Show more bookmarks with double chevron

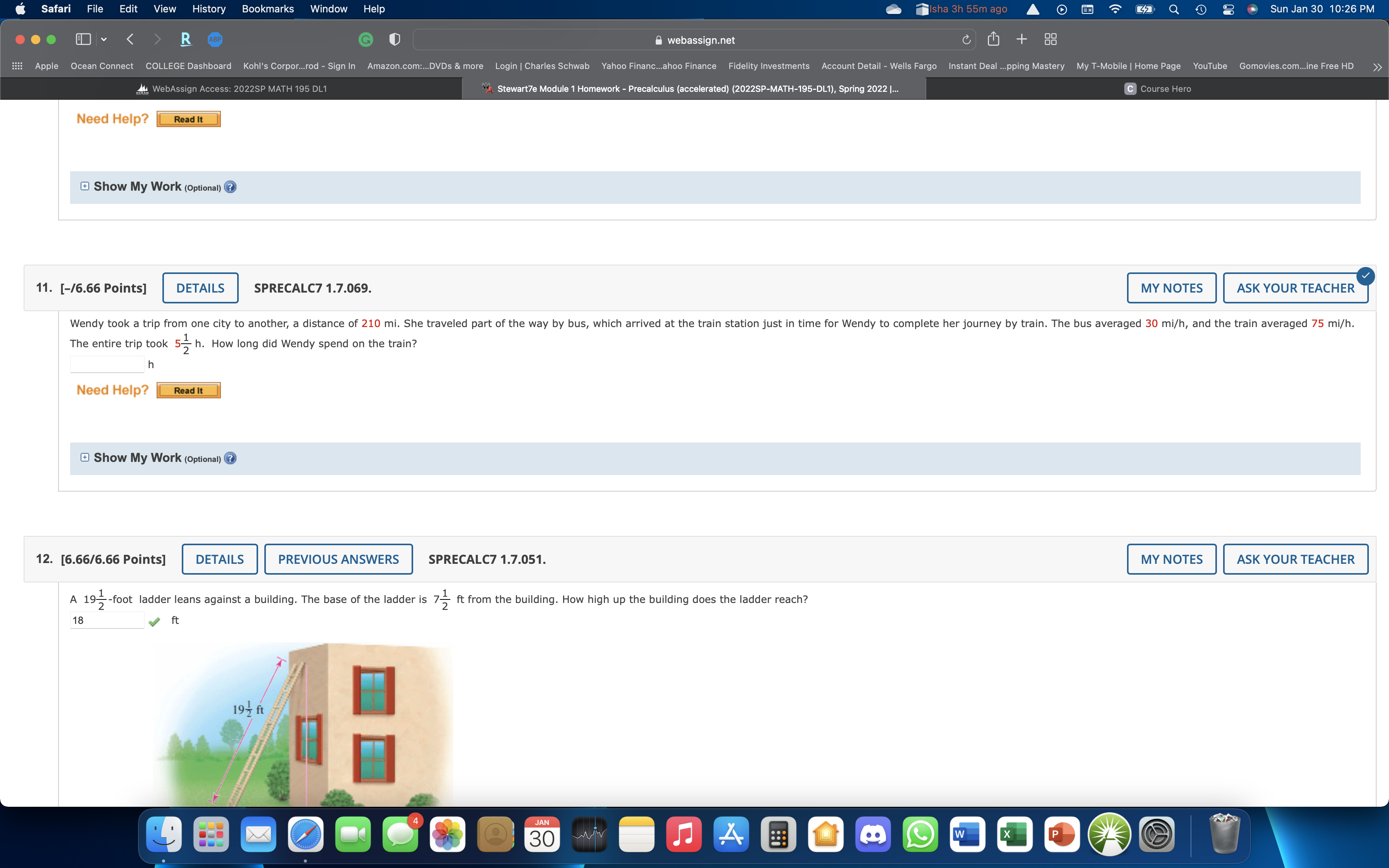click(1377, 67)
